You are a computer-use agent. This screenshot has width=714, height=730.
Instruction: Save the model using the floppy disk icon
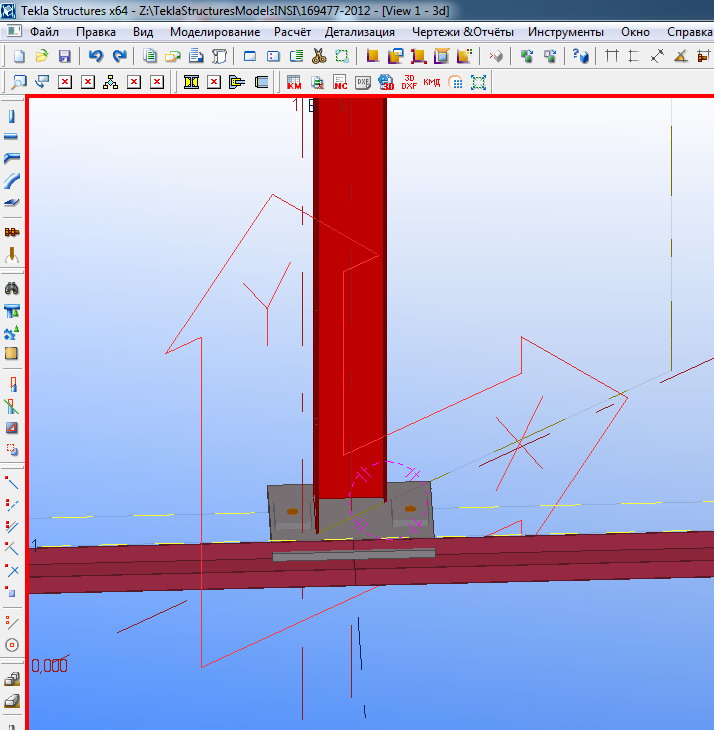pyautogui.click(x=64, y=56)
